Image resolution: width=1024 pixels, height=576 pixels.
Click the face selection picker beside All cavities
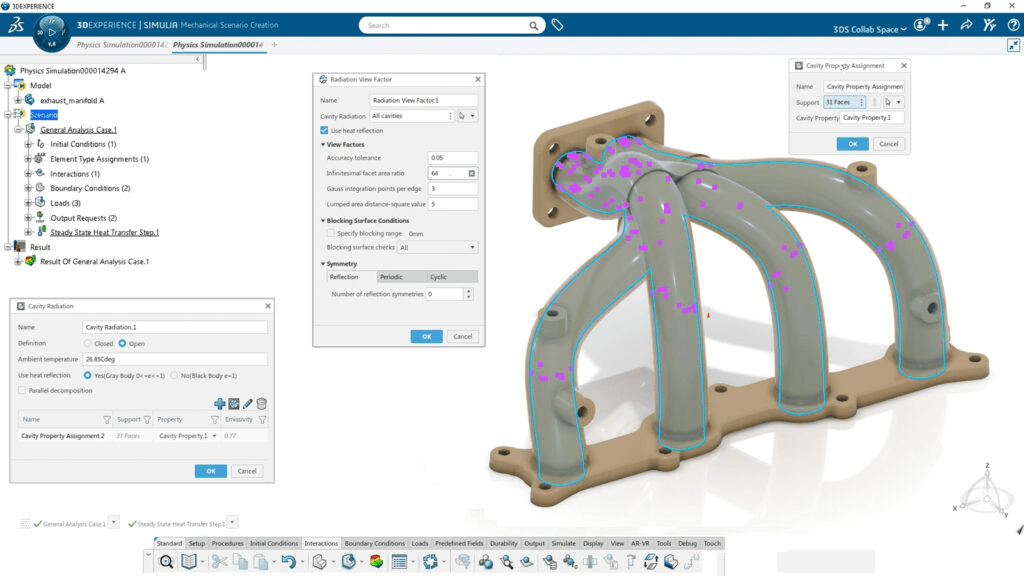460,116
